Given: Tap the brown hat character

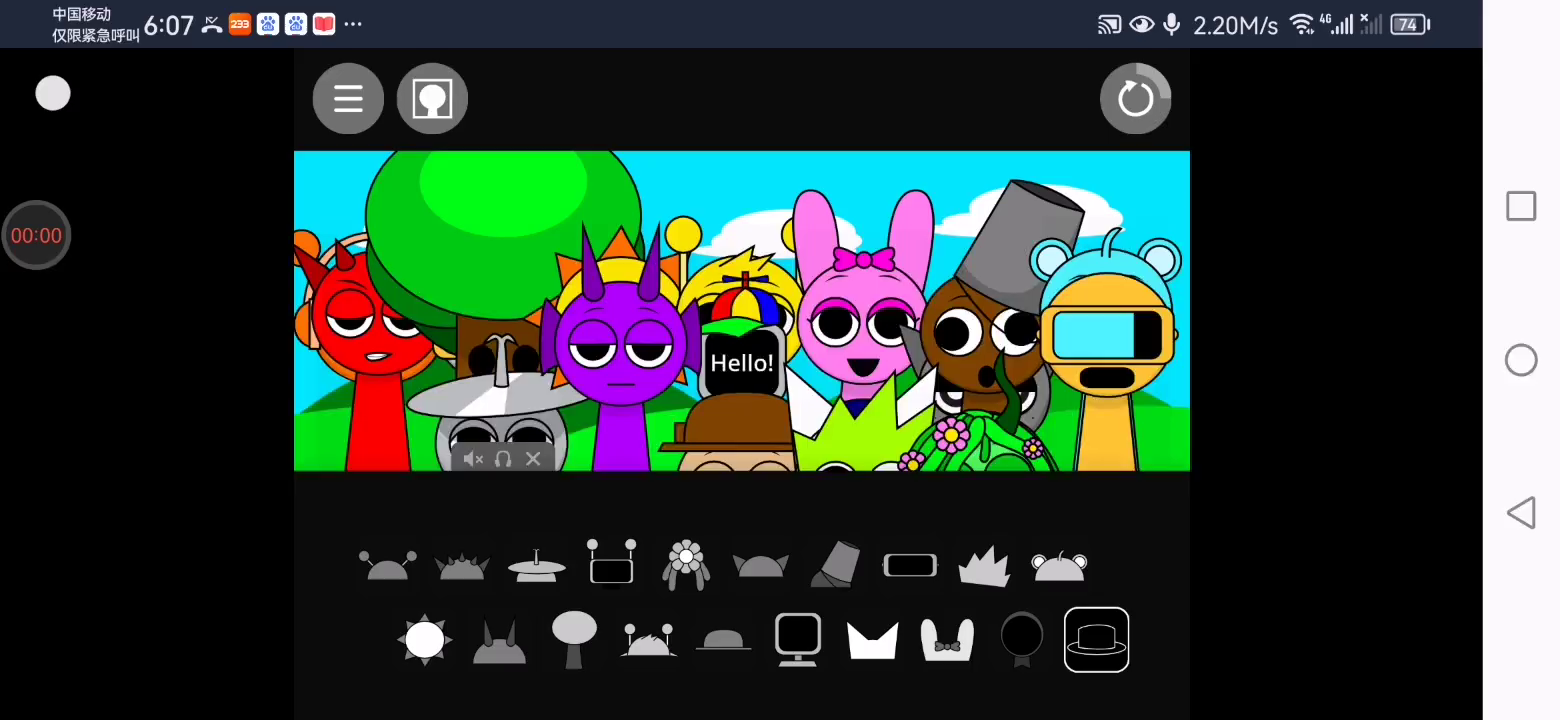Looking at the screenshot, I should click(x=735, y=432).
